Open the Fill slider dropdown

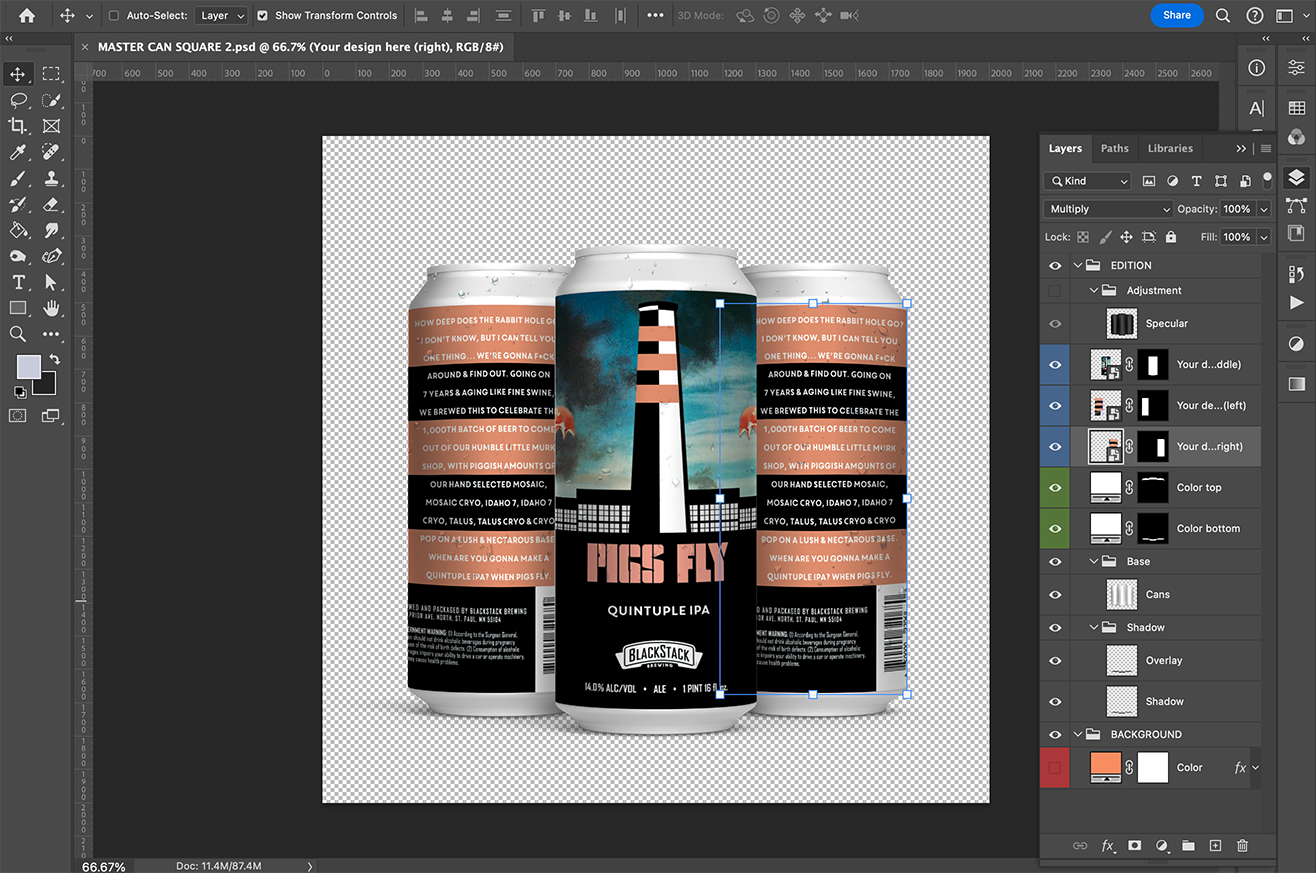(x=1264, y=237)
